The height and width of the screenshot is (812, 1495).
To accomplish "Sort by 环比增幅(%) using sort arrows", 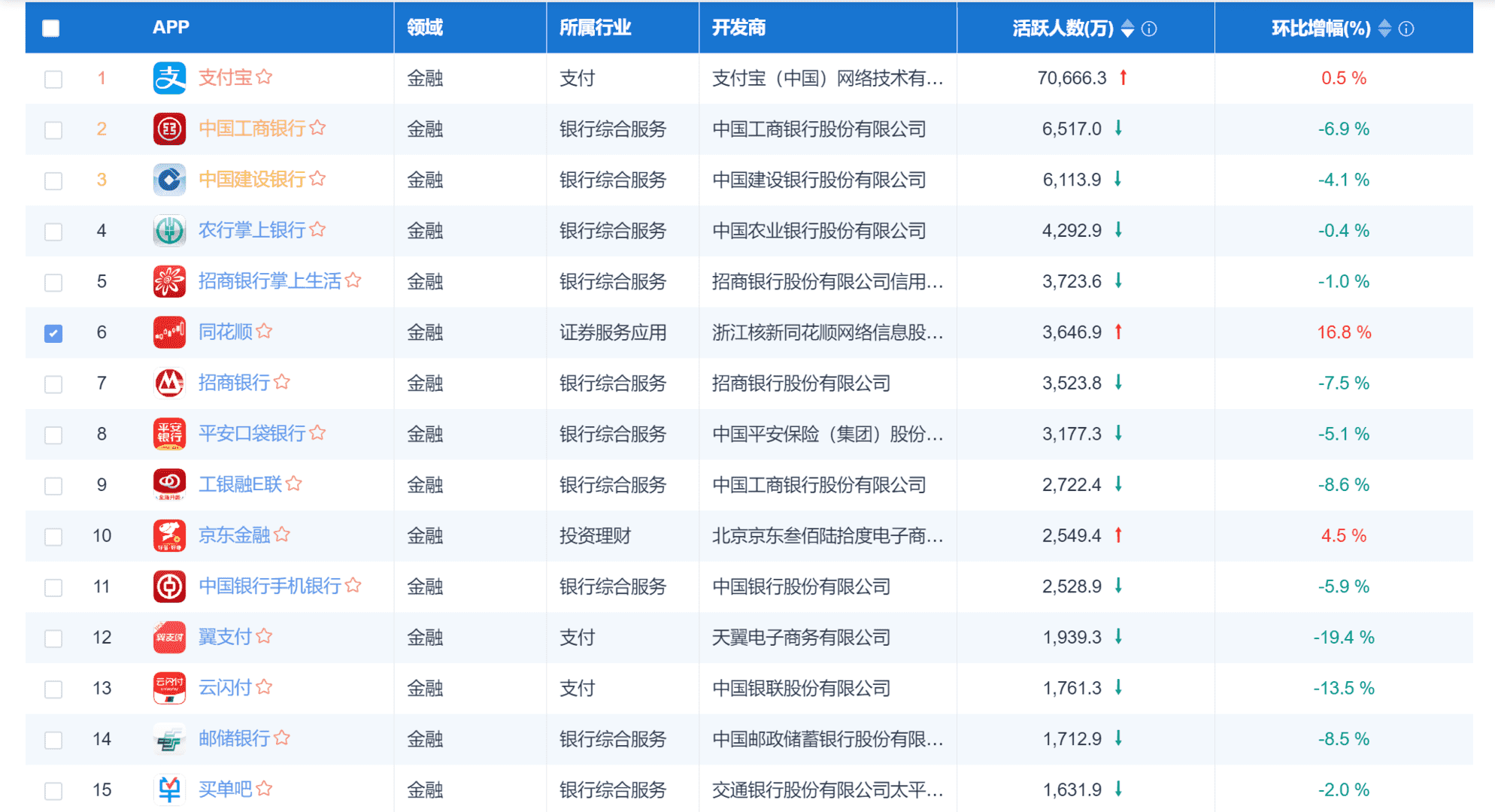I will pos(1384,29).
